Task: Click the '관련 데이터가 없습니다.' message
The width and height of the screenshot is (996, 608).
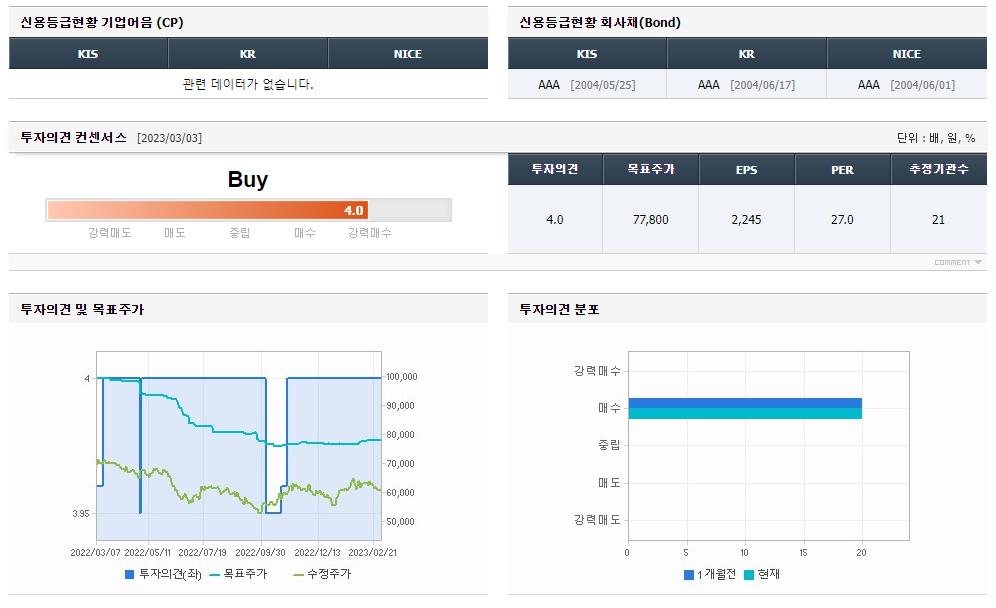Action: point(248,84)
